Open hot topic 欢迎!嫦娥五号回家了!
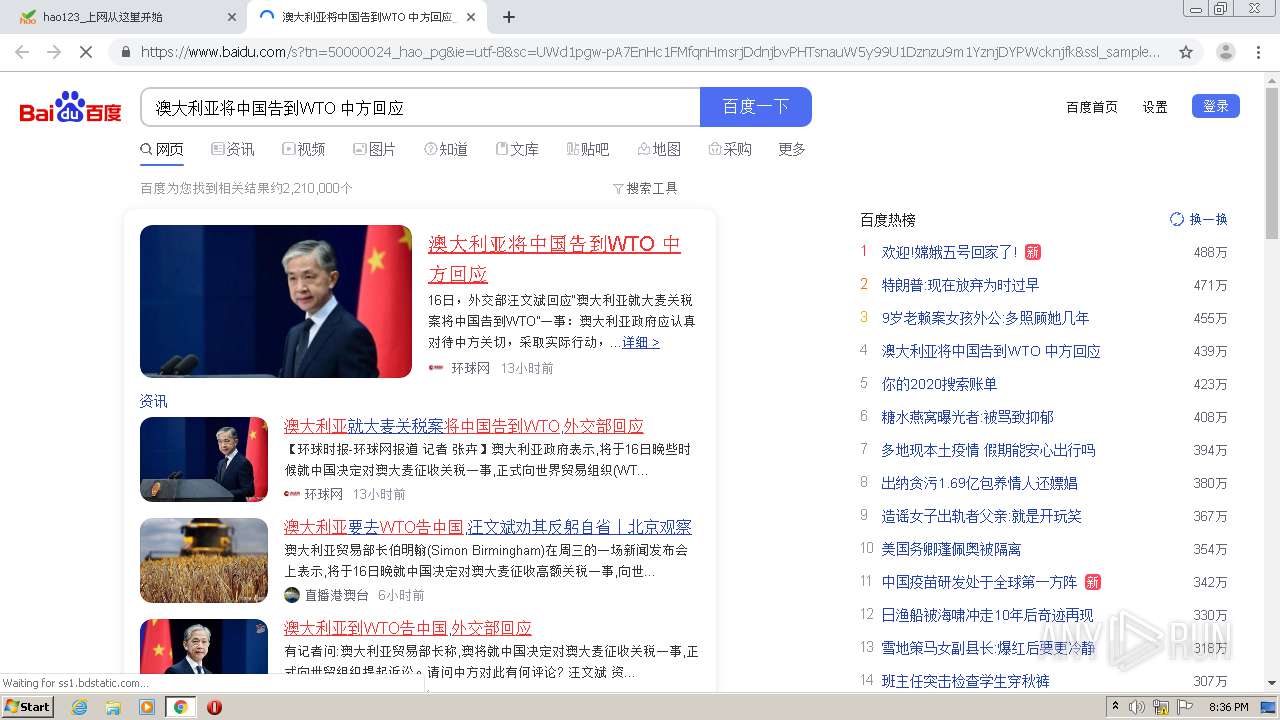The height and width of the screenshot is (720, 1280). pos(949,252)
